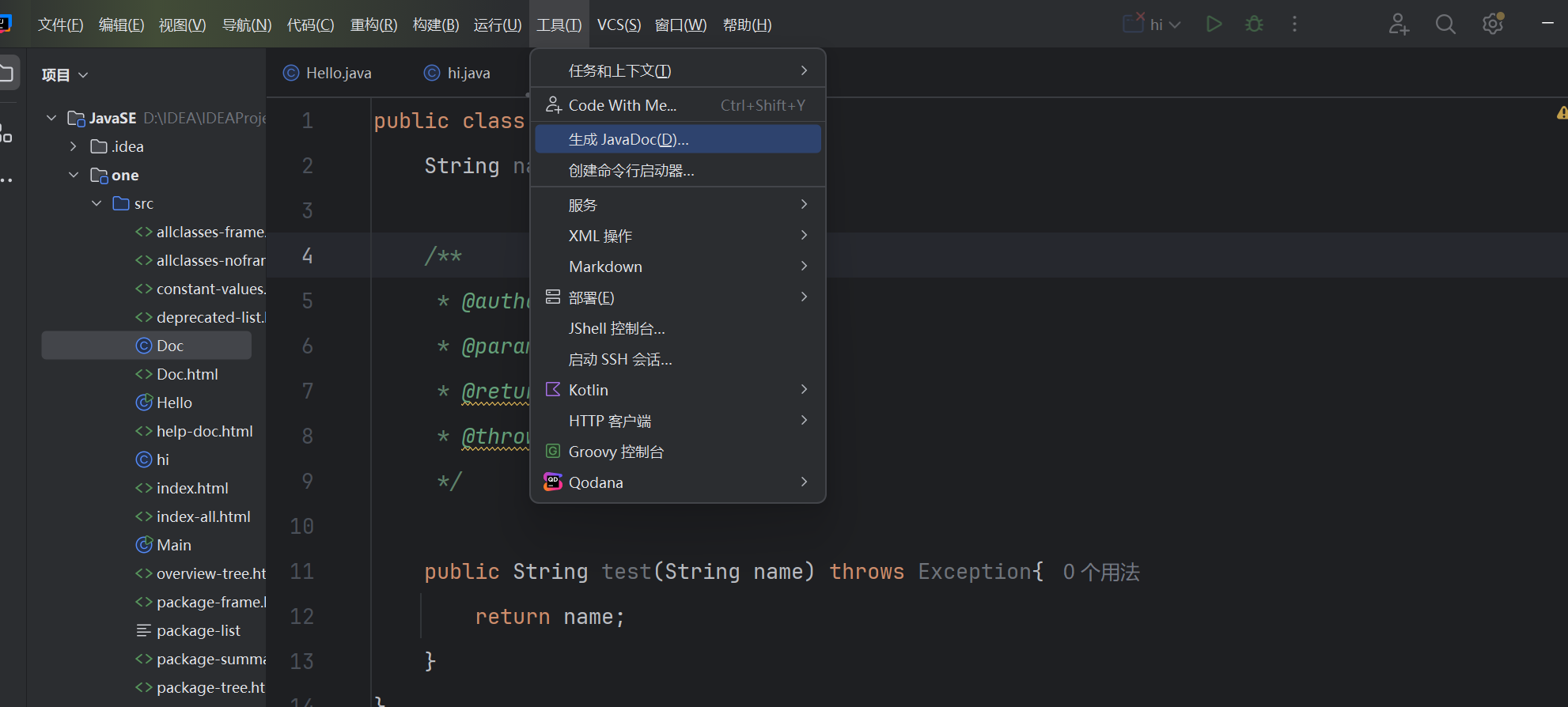Toggle the Project tool window folder icon

[6, 74]
